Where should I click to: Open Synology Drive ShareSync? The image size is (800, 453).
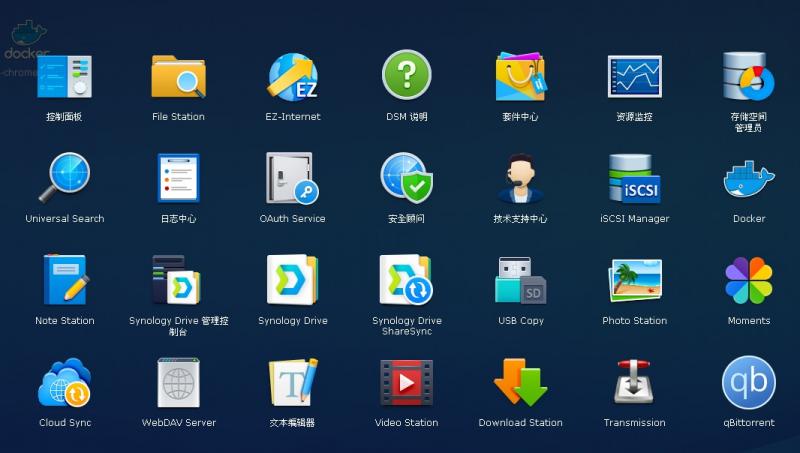click(407, 280)
